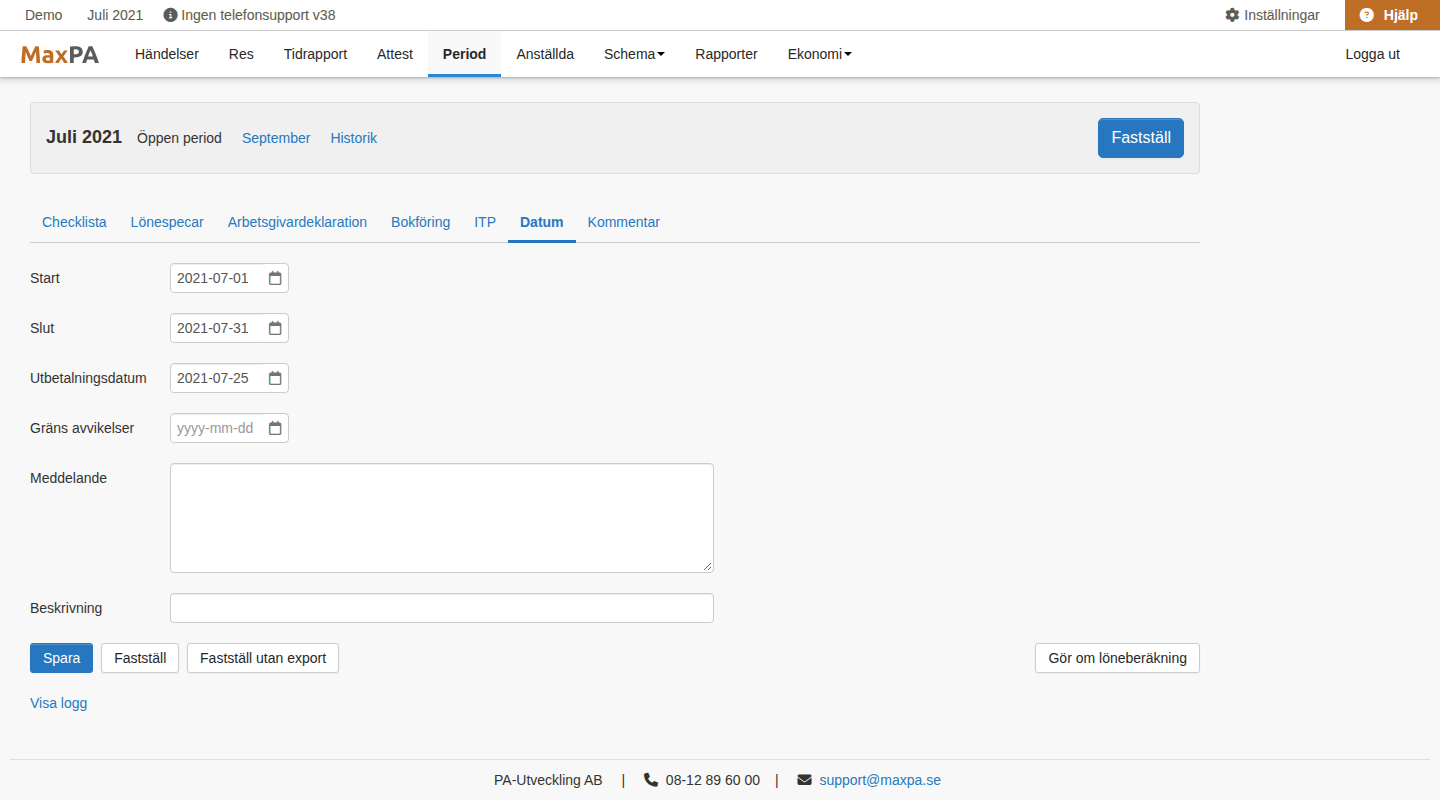Open the Bokföring tab
The height and width of the screenshot is (800, 1440).
(420, 222)
